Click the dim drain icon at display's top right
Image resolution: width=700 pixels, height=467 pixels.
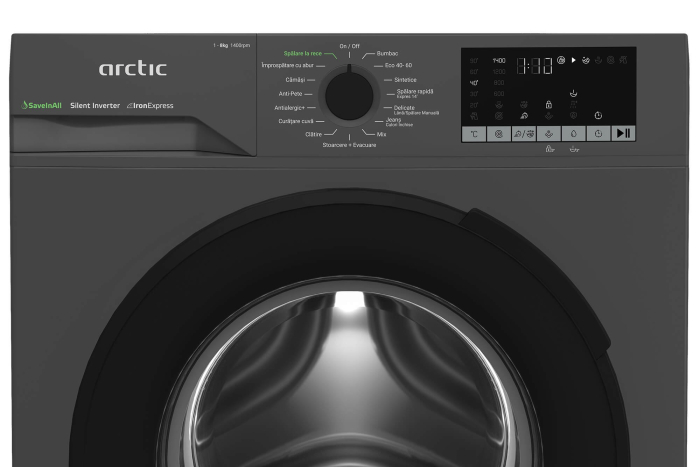point(623,60)
